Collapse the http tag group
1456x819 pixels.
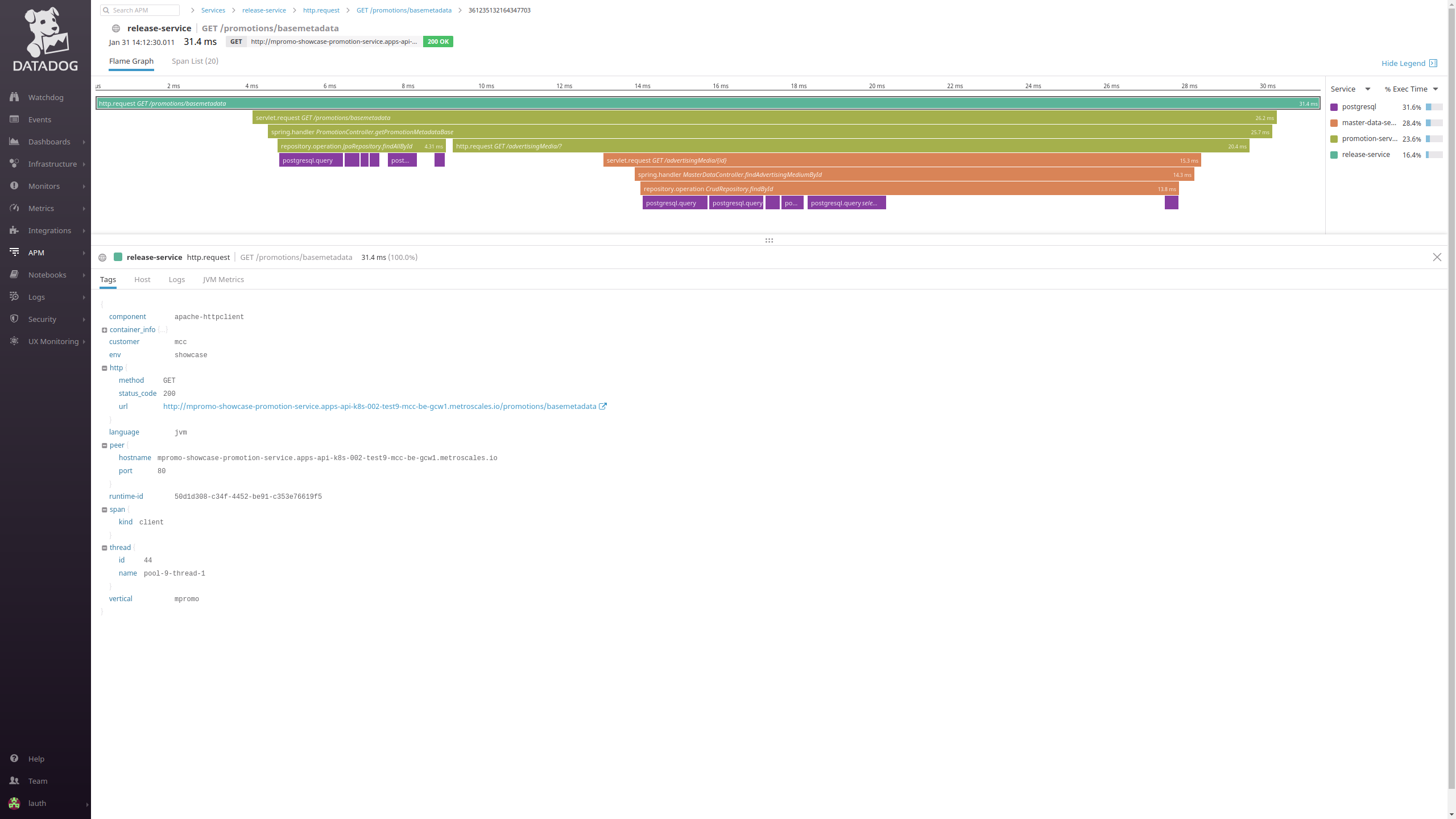click(x=105, y=368)
